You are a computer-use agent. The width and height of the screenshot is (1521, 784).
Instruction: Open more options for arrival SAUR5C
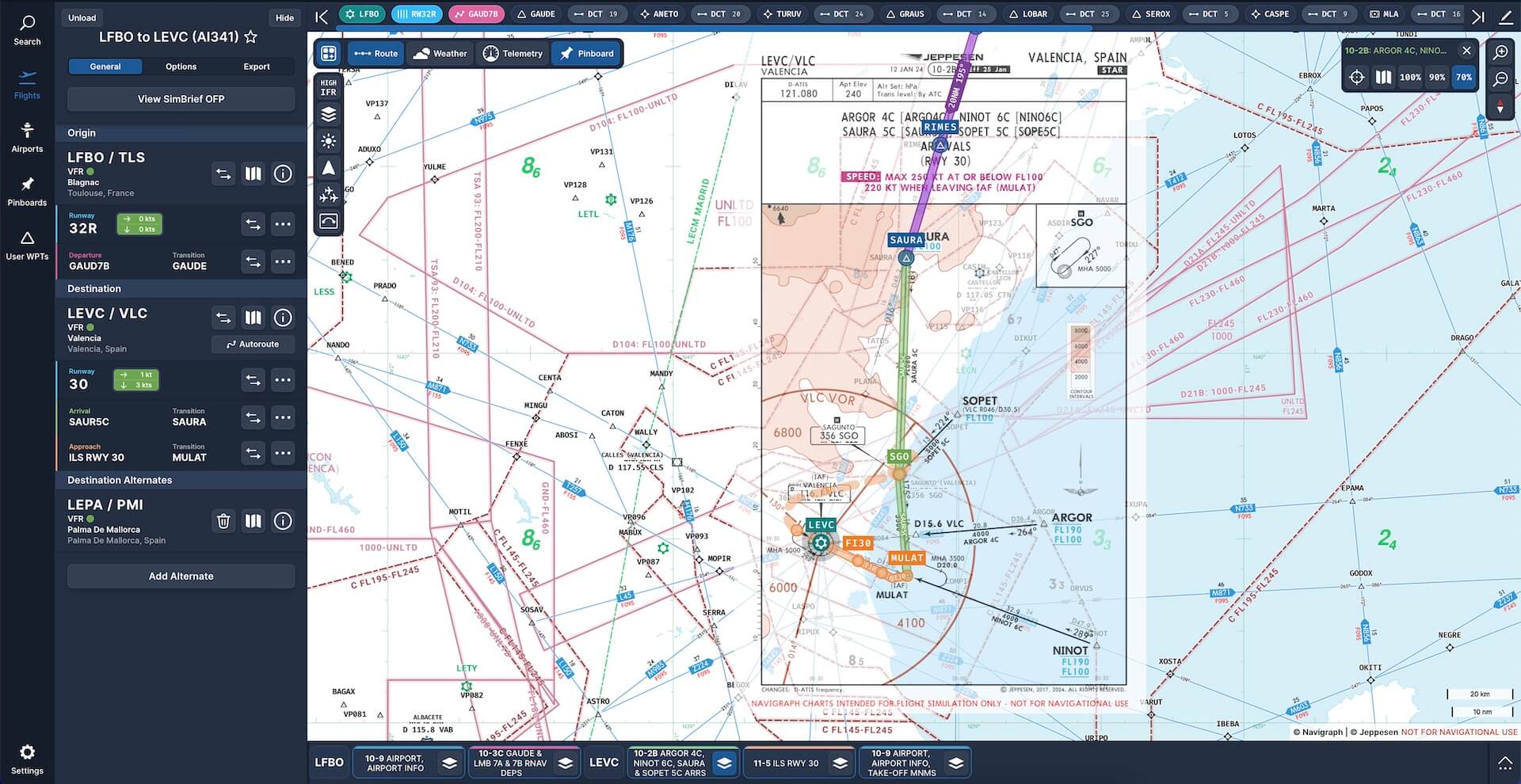pyautogui.click(x=283, y=417)
